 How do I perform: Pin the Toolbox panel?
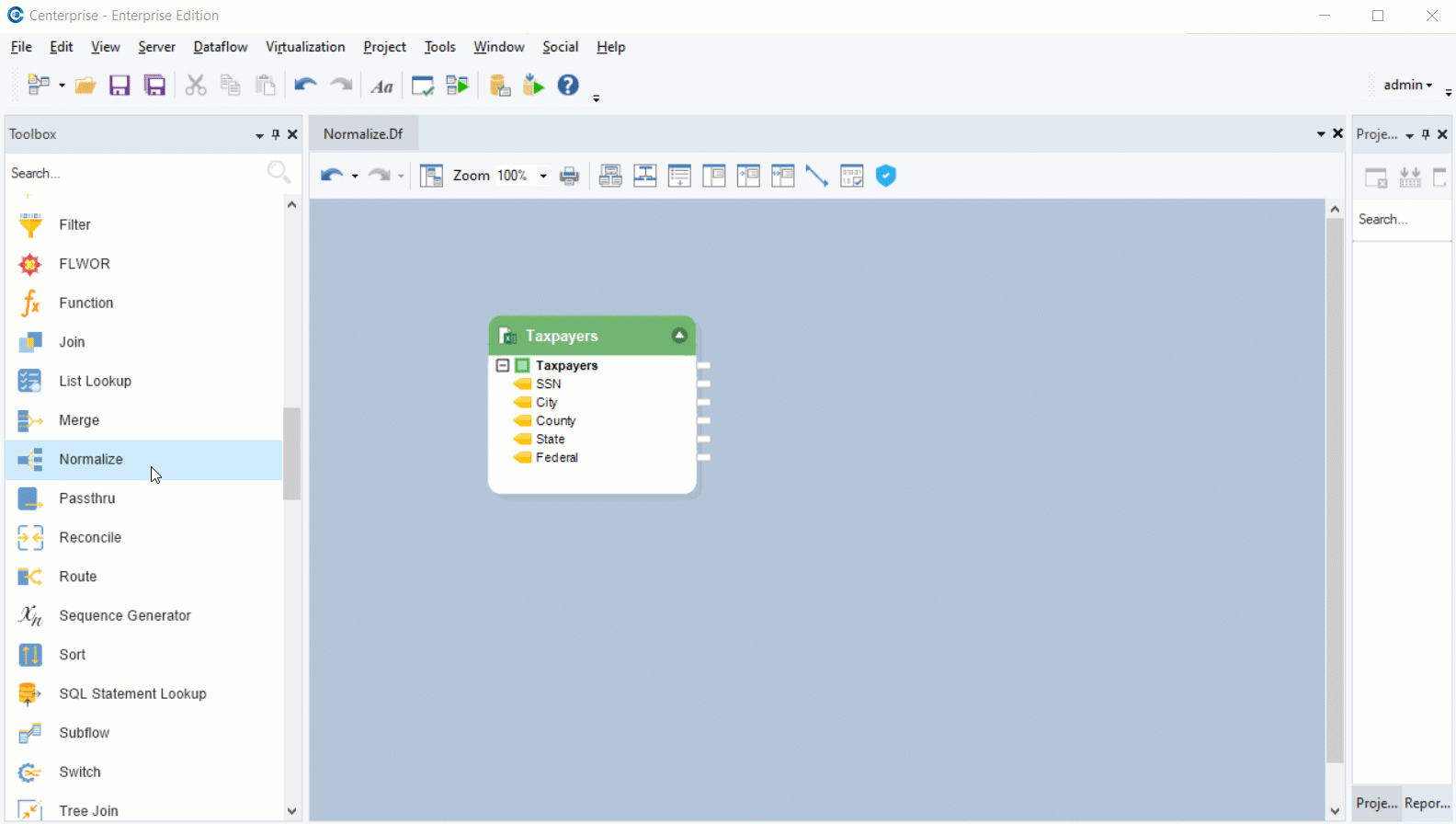coord(276,134)
